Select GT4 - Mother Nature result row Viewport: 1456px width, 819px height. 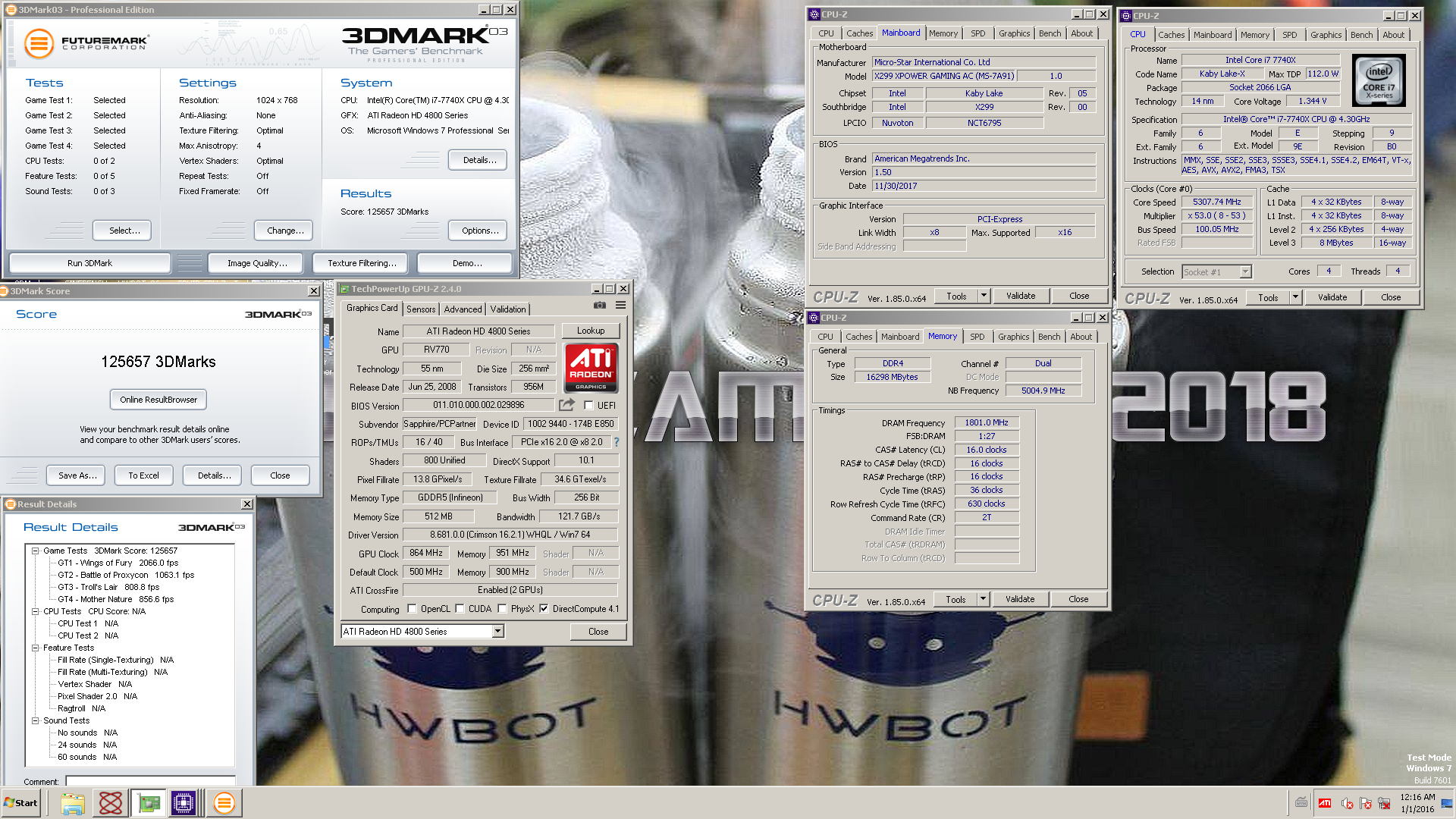pos(116,599)
